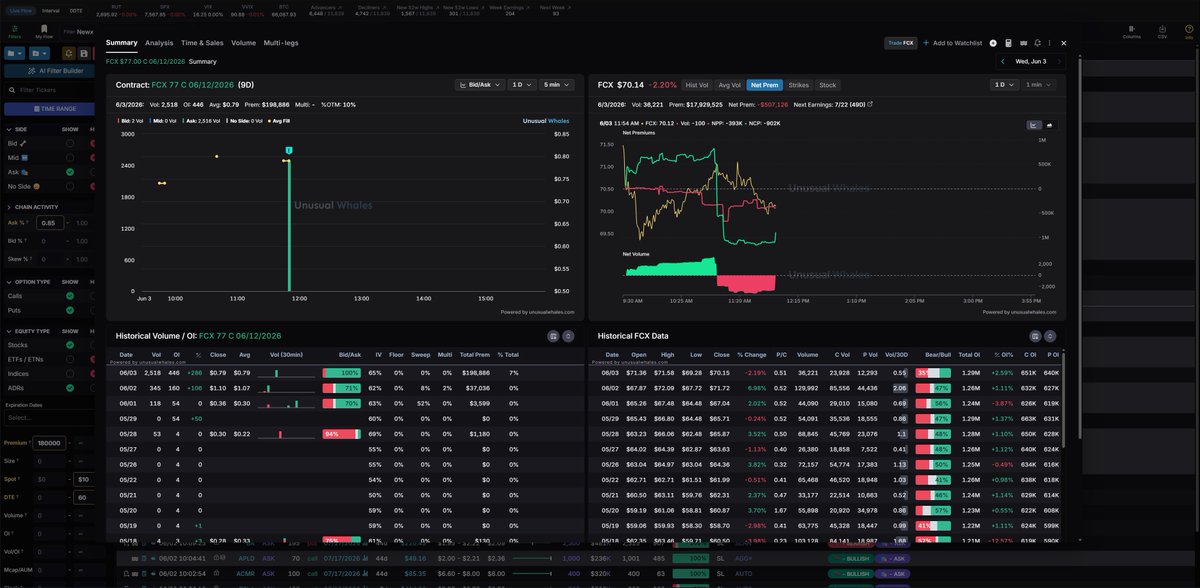This screenshot has width=1200, height=588.
Task: Click the Filter Tickers search field
Action: [x=52, y=90]
